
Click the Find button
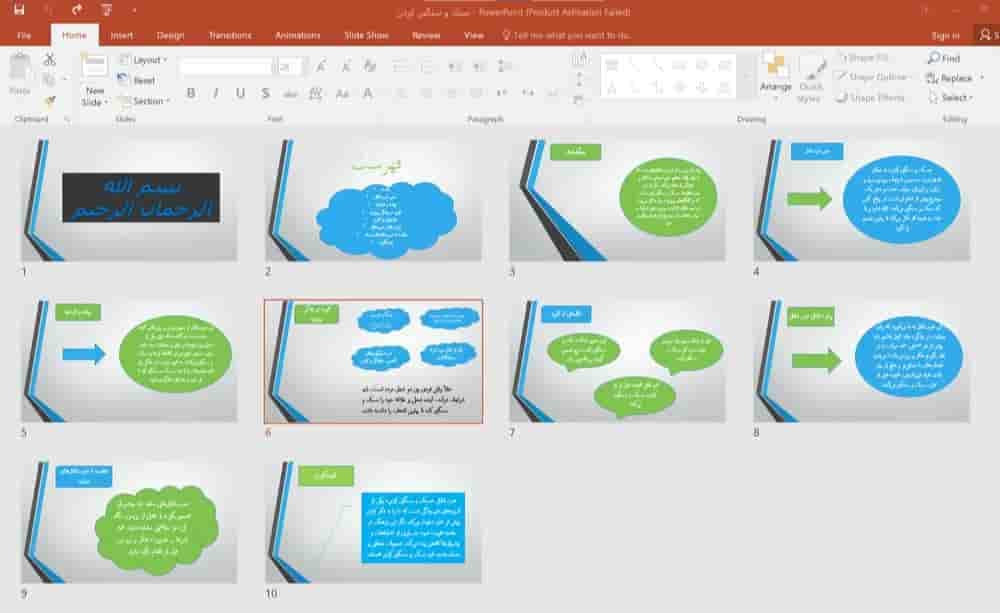click(944, 58)
